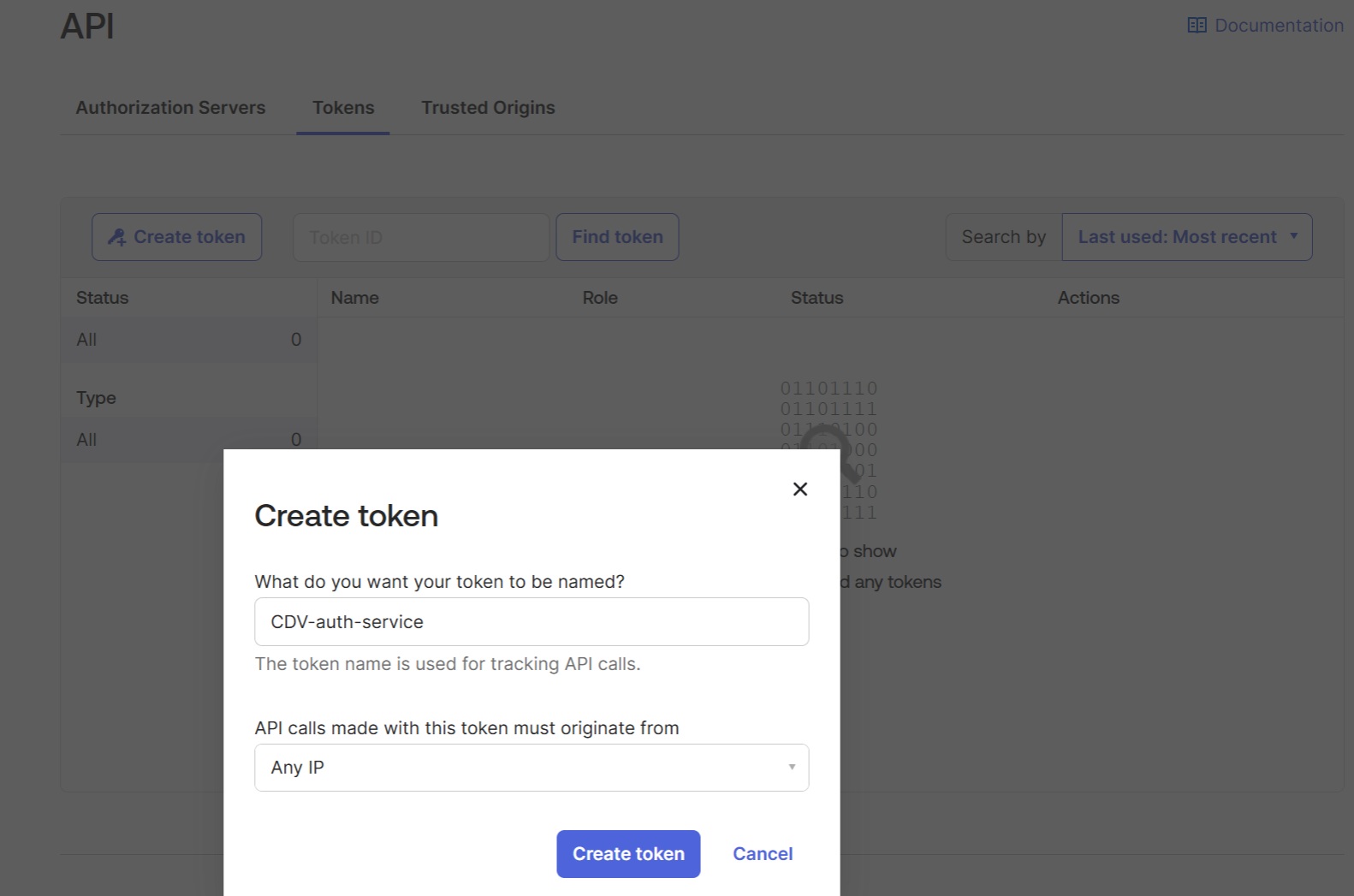Cancel the token creation dialog

point(762,853)
